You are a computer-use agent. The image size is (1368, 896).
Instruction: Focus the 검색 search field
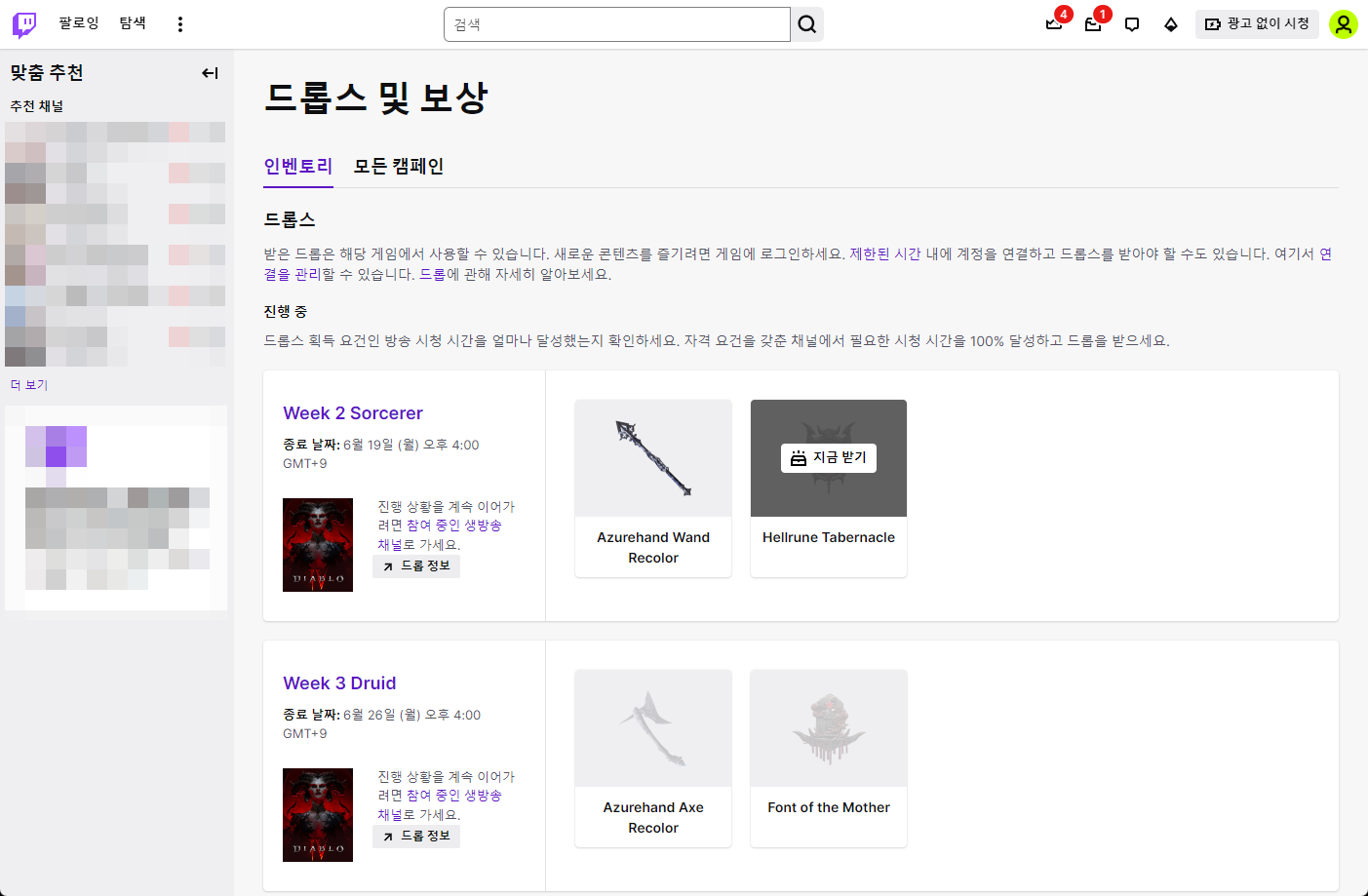pos(617,24)
